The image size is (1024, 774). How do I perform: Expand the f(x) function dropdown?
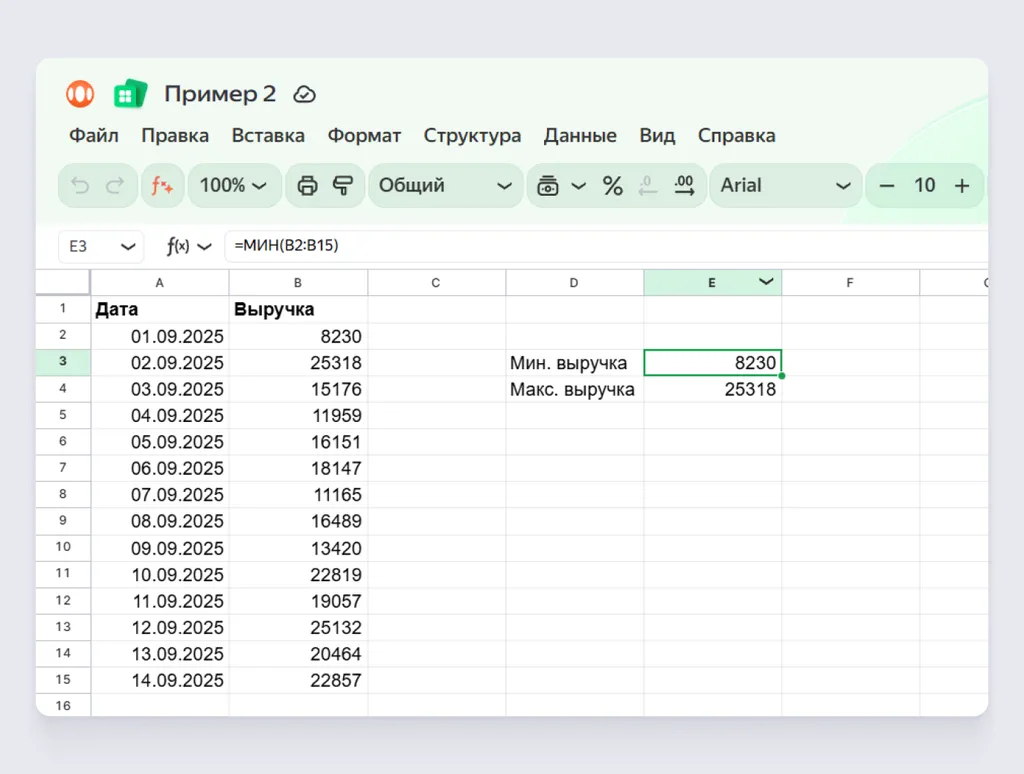pos(204,246)
